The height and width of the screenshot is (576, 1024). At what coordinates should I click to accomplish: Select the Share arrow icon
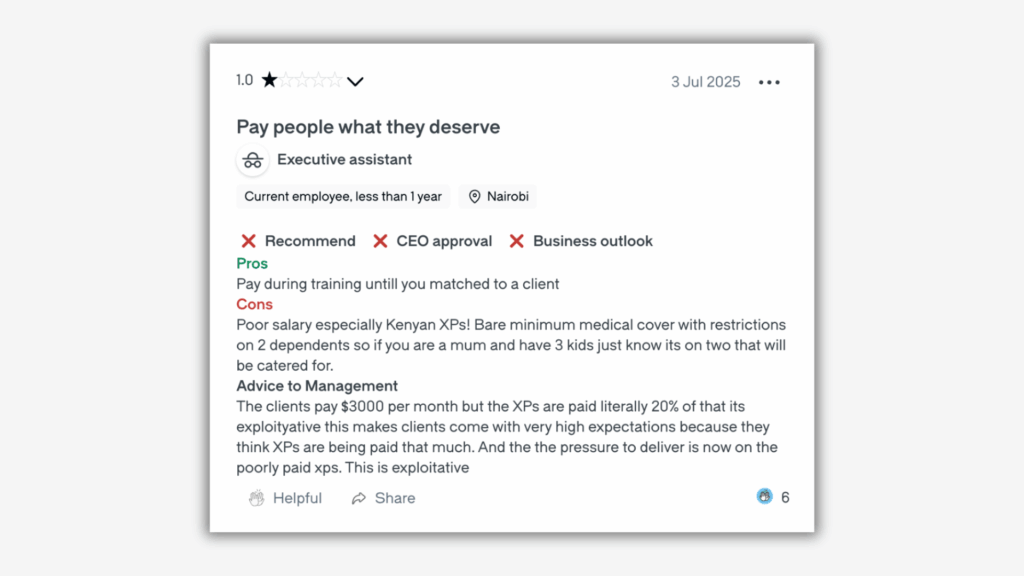coord(360,497)
